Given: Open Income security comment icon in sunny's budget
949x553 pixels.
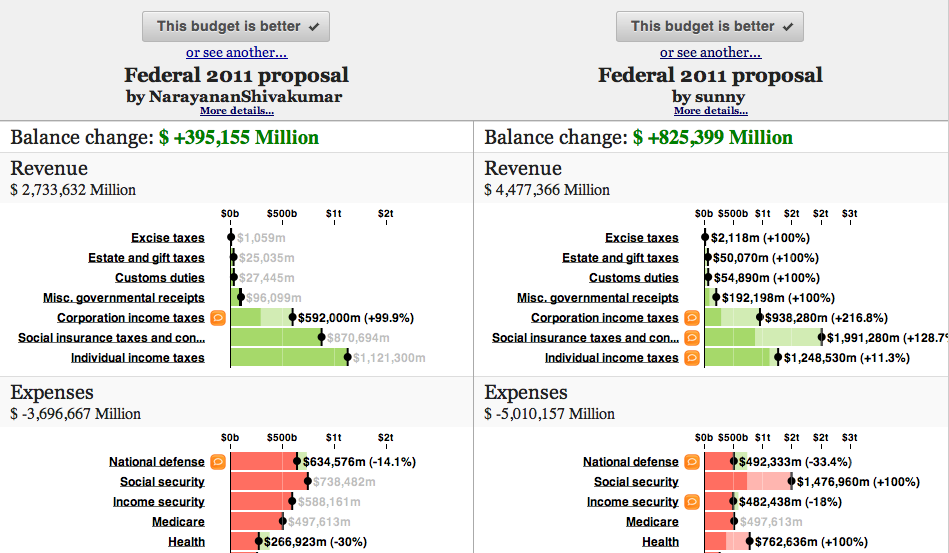Looking at the screenshot, I should [692, 502].
